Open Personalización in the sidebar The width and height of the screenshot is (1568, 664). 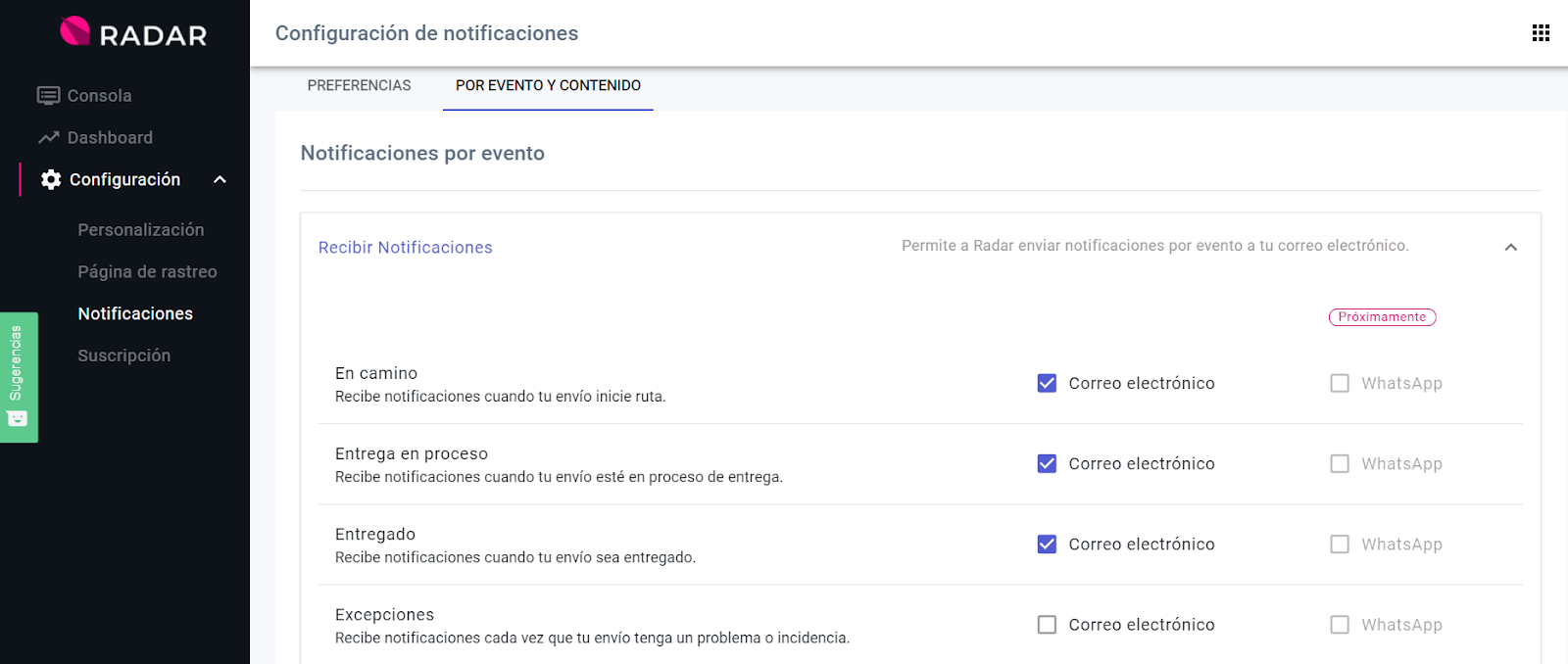coord(141,230)
